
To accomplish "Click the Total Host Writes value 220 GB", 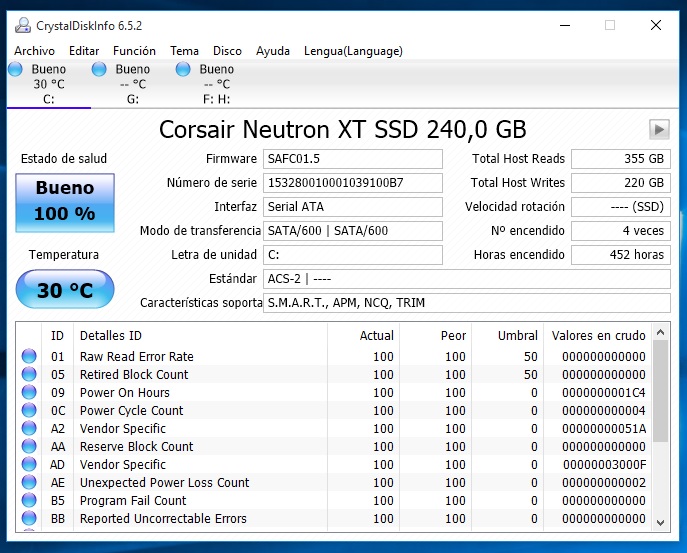I will (x=621, y=183).
